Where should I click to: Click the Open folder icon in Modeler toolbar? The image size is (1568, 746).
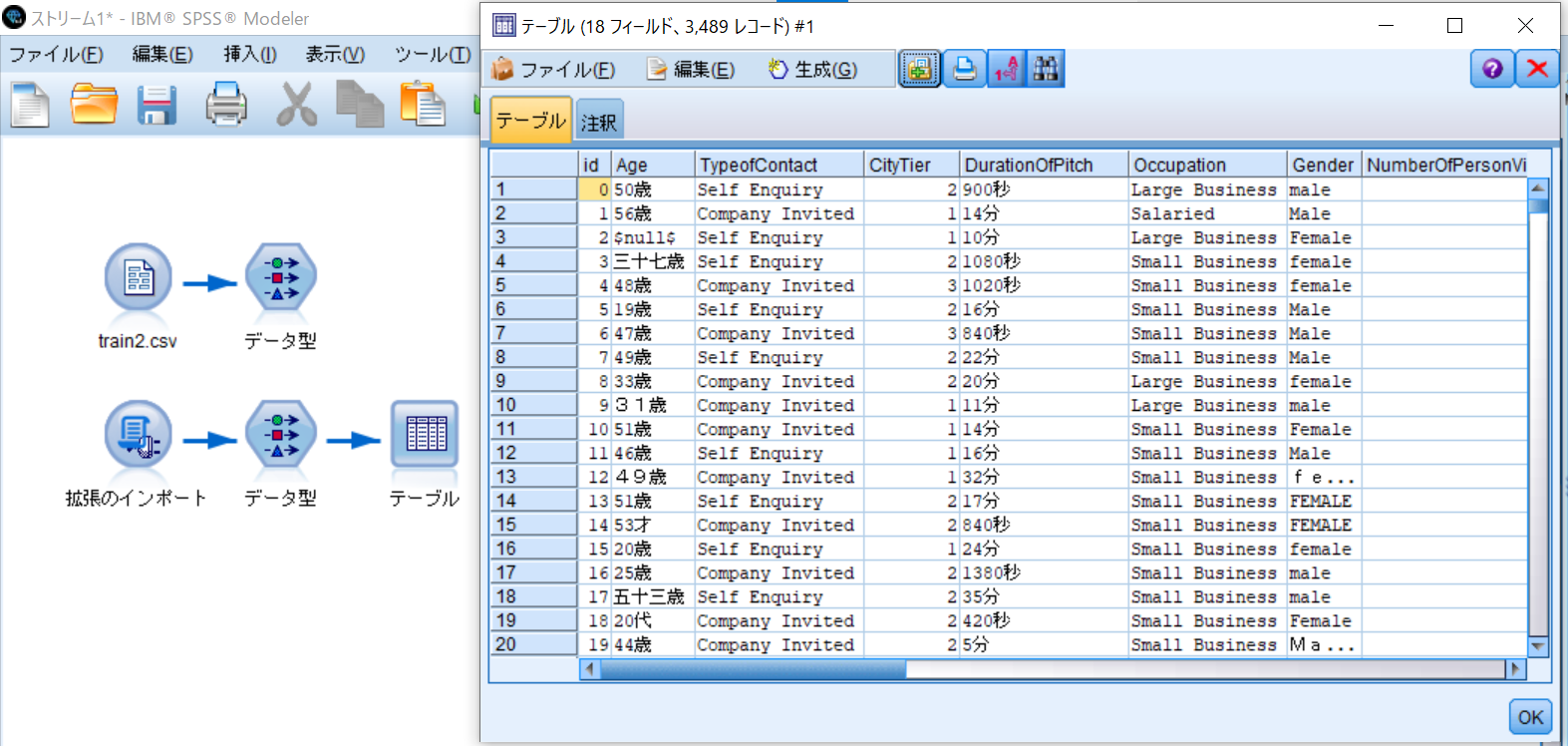coord(94,105)
